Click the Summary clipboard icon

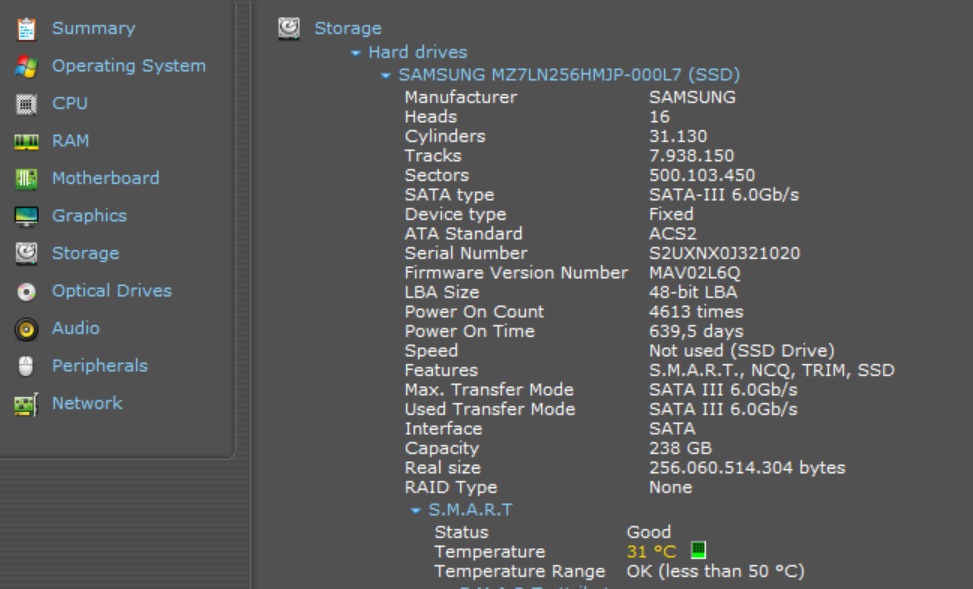pyautogui.click(x=27, y=28)
